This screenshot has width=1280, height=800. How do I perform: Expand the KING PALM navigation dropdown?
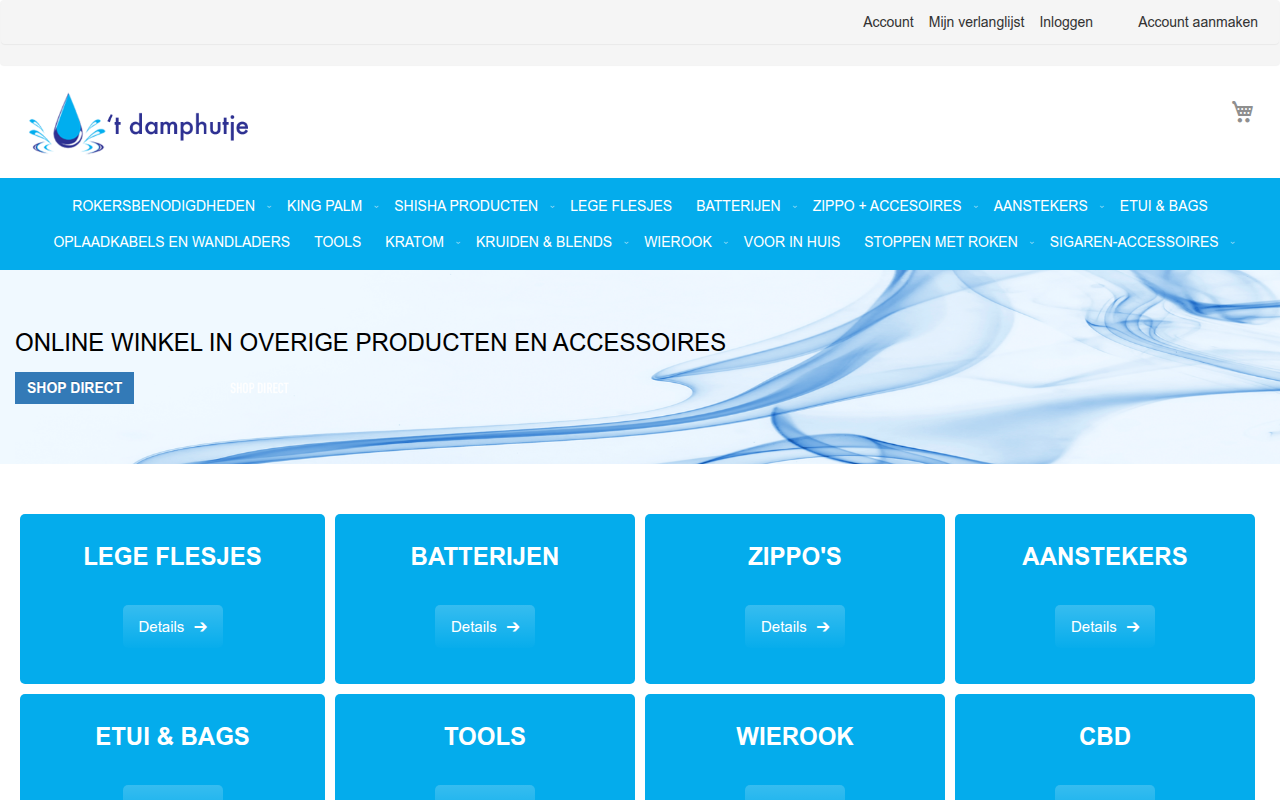[x=376, y=206]
